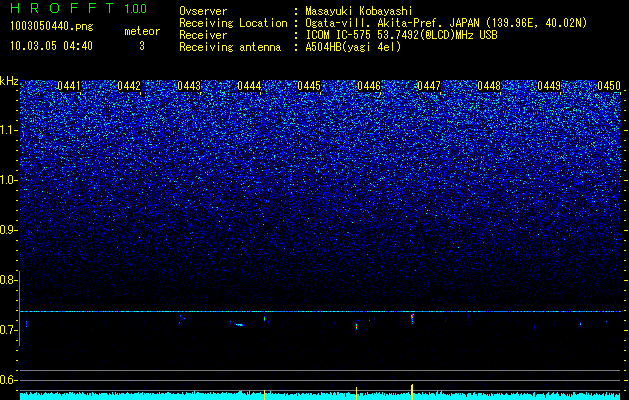Click the 0.9 kHz frequency label
The height and width of the screenshot is (400, 629).
click(8, 230)
